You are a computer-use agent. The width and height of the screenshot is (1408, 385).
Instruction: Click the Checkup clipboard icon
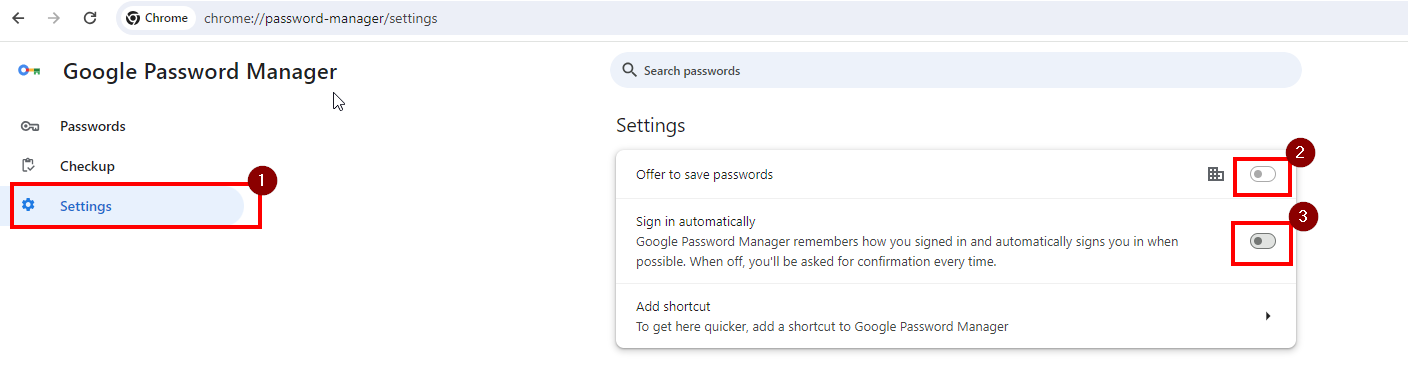29,166
